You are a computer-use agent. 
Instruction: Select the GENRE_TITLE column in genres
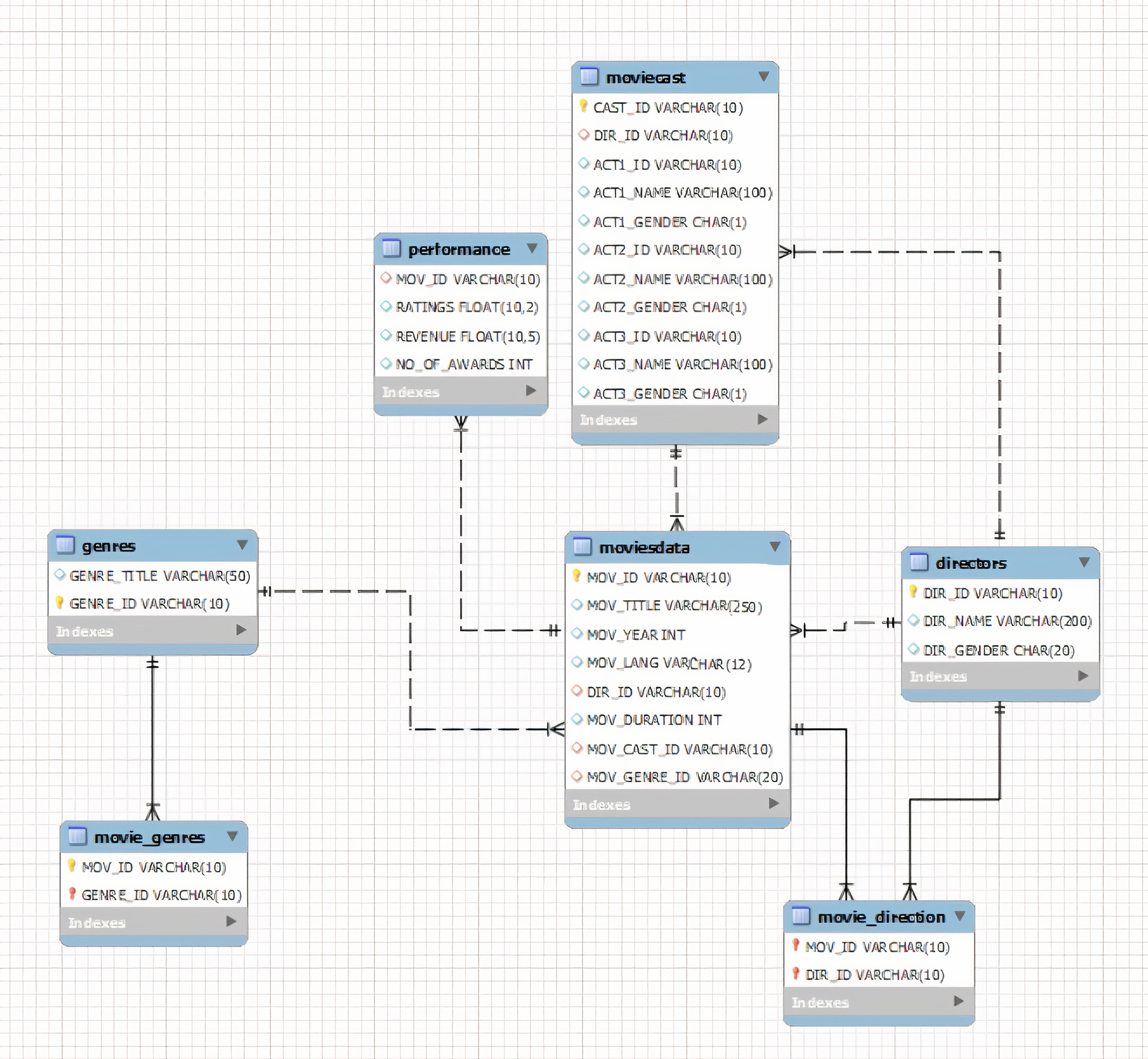159,576
